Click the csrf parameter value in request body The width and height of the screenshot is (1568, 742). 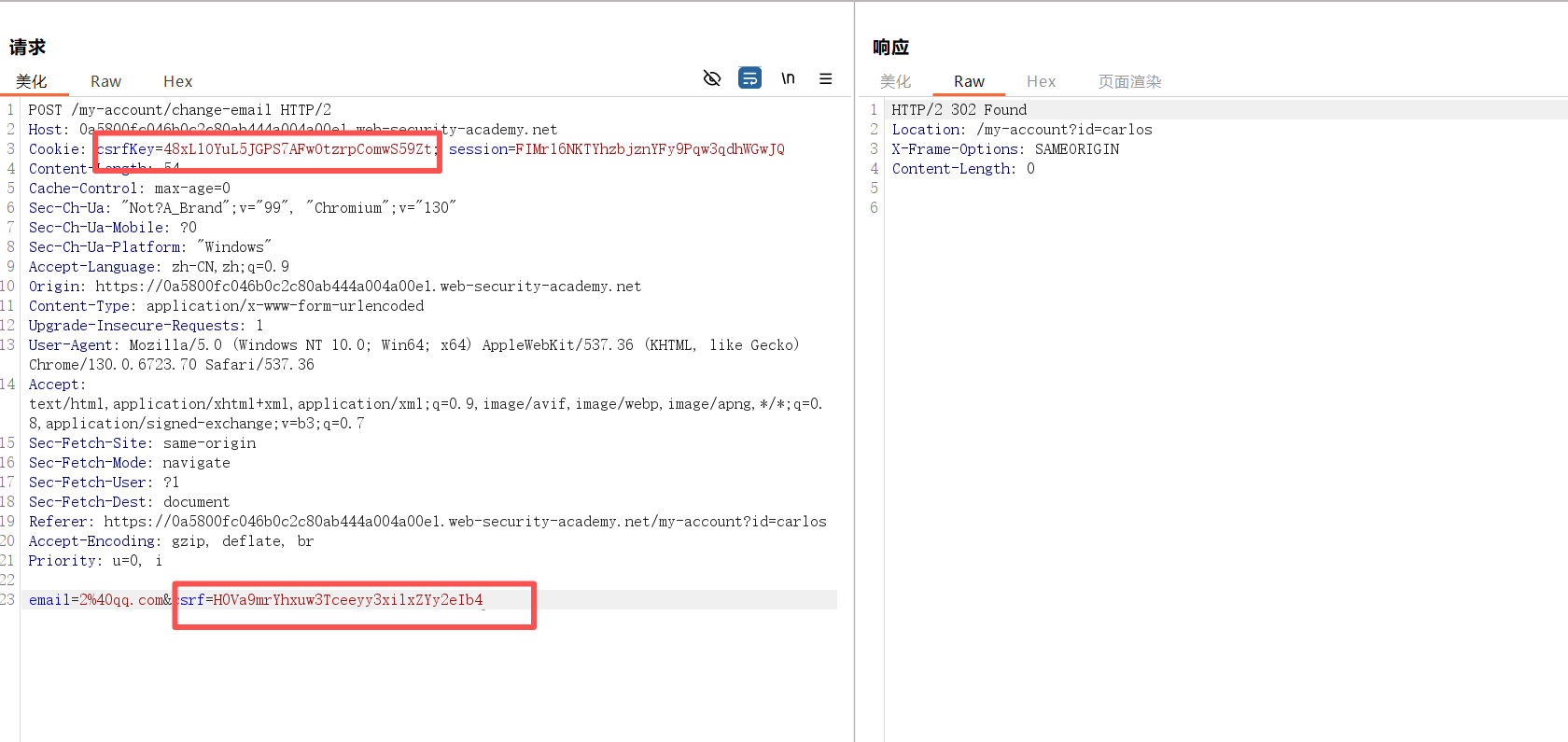point(347,600)
